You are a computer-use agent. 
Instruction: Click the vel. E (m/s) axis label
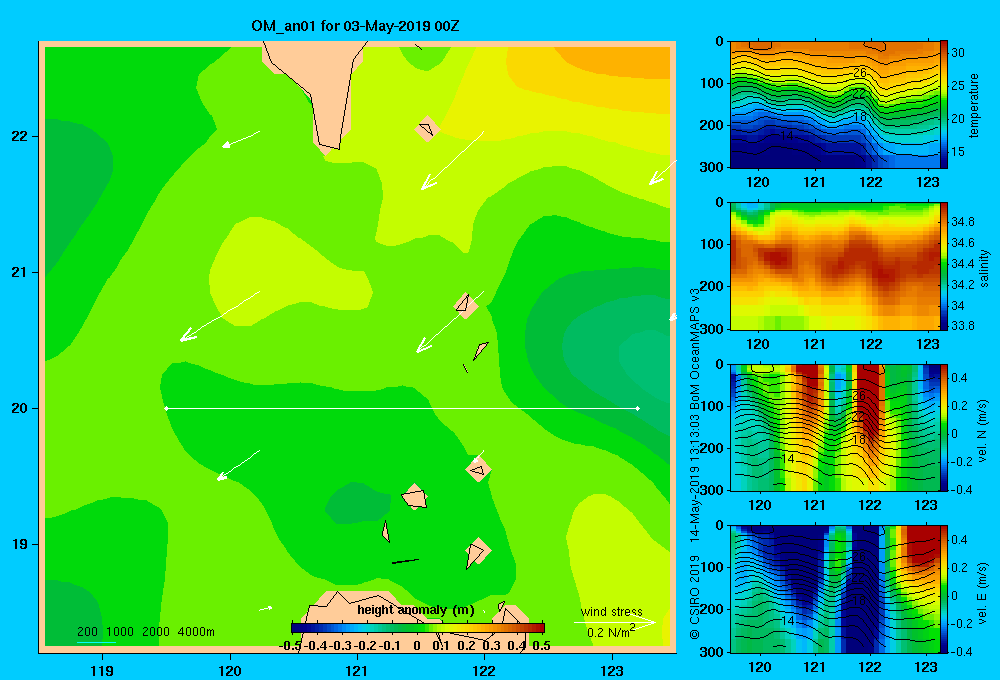click(983, 592)
